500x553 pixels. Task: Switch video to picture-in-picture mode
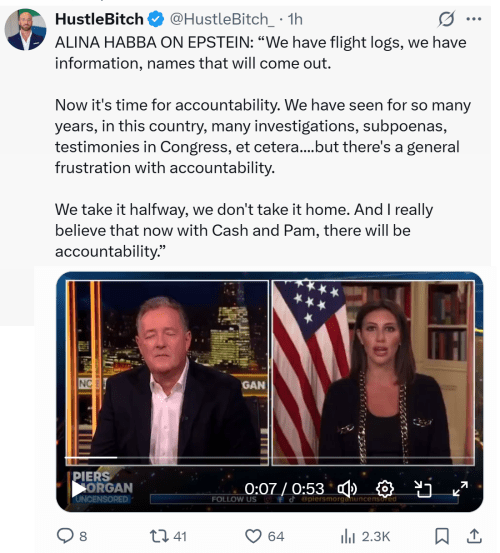422,489
